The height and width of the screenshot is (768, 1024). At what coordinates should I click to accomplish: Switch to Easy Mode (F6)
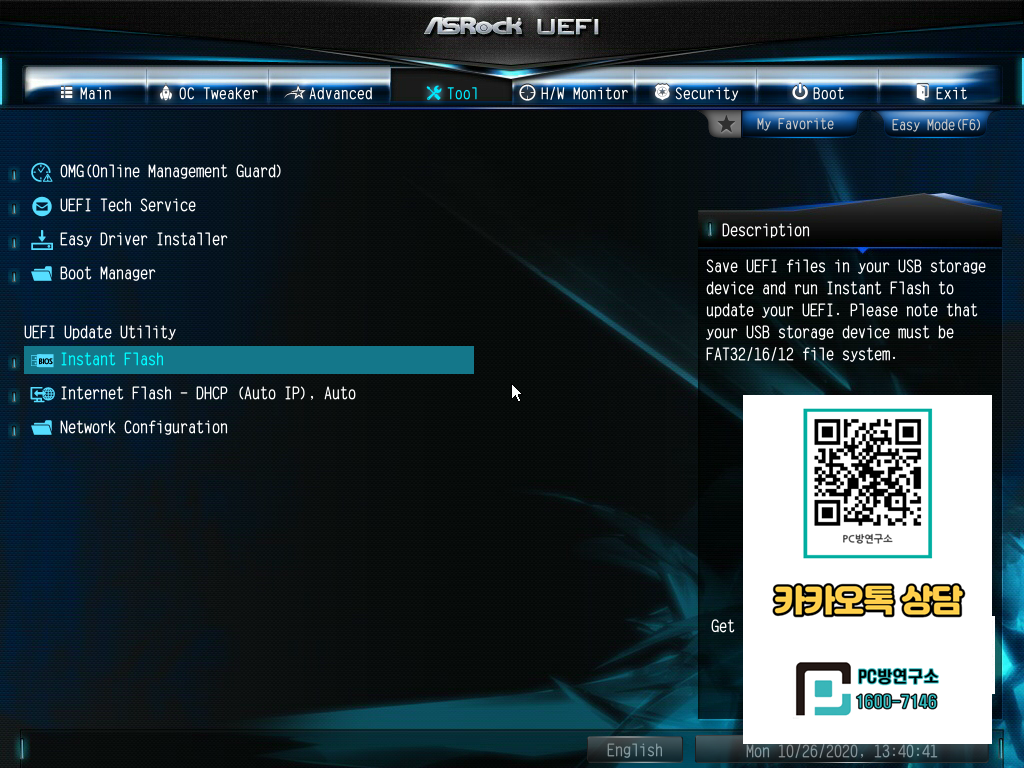pos(936,124)
